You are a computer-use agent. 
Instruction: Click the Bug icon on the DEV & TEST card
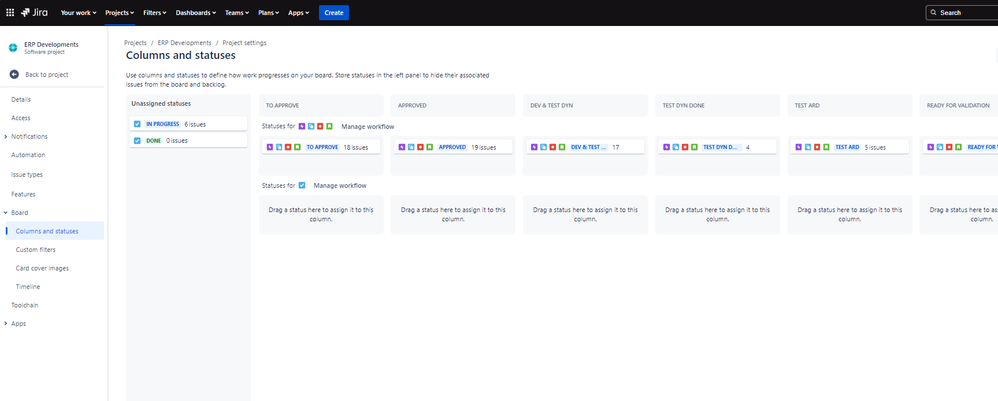click(553, 147)
